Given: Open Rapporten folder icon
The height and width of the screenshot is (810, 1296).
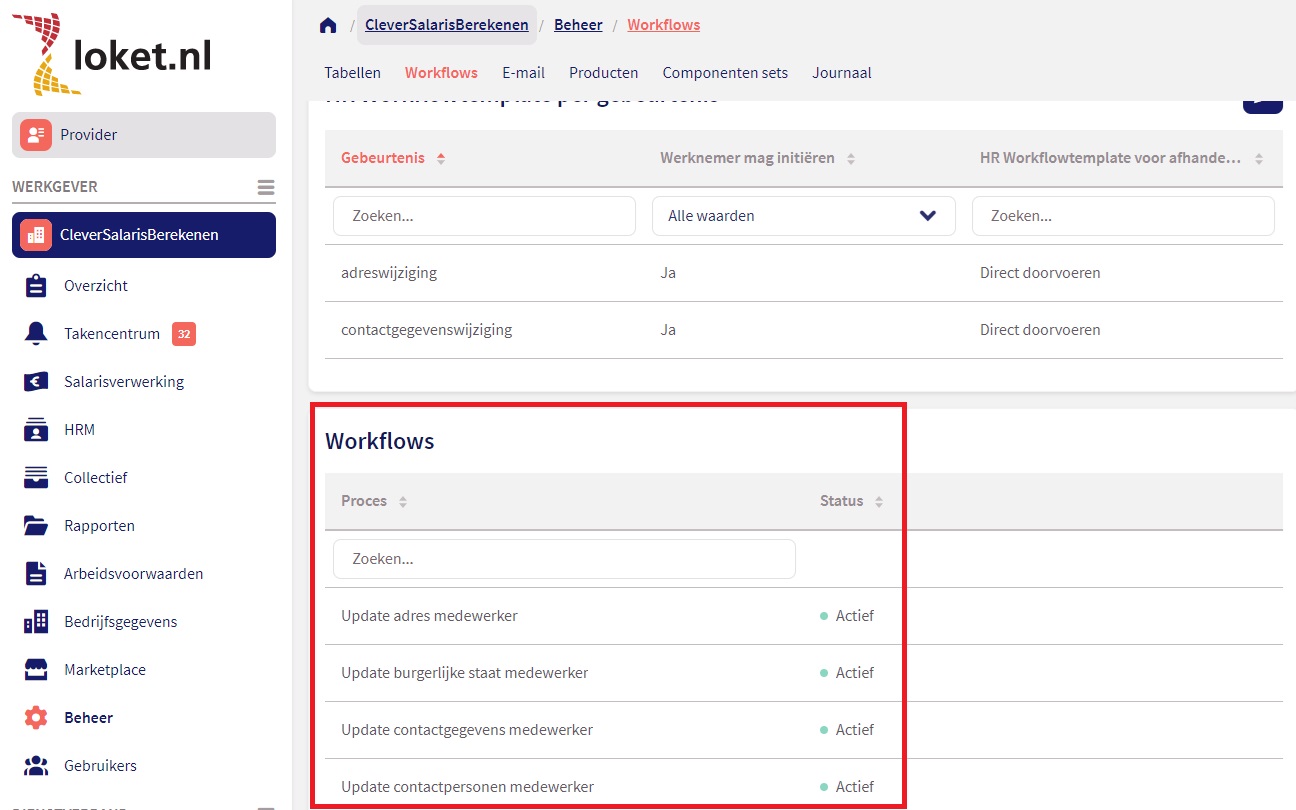Looking at the screenshot, I should [36, 526].
